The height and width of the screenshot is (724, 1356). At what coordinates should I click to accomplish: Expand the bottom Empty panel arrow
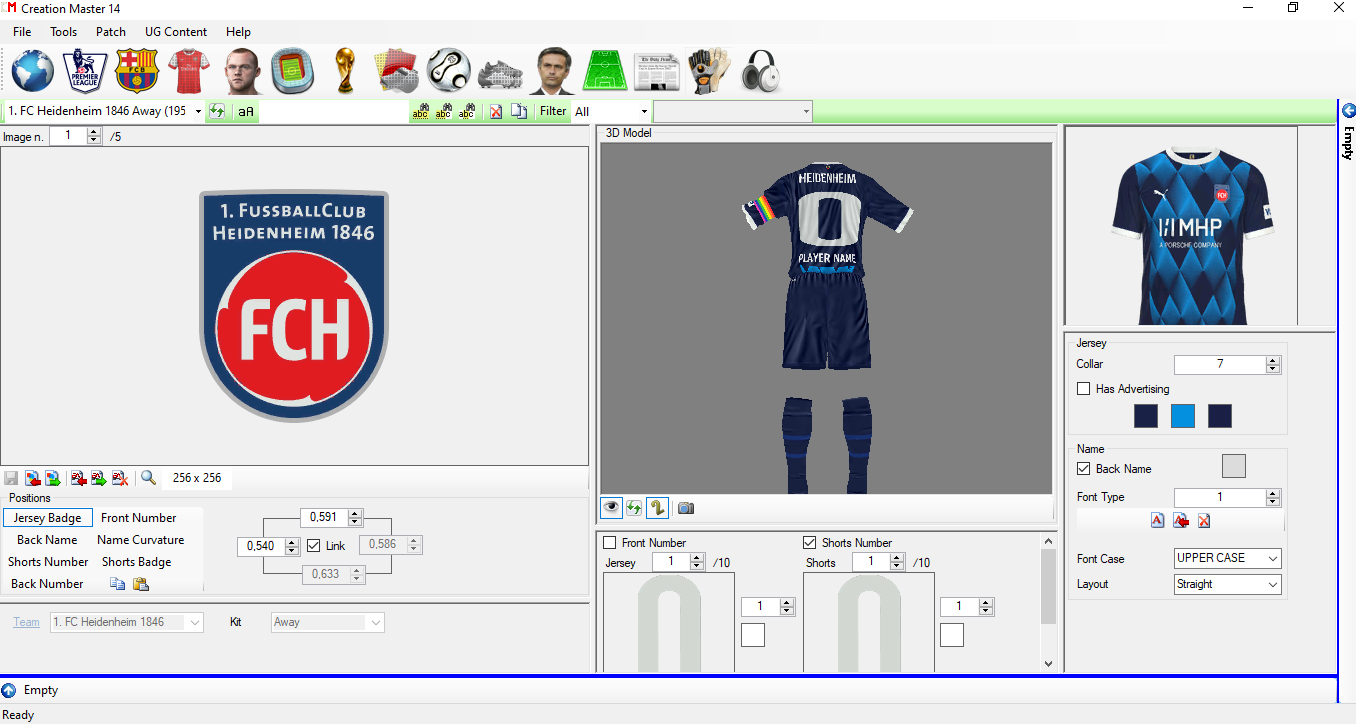pyautogui.click(x=9, y=690)
